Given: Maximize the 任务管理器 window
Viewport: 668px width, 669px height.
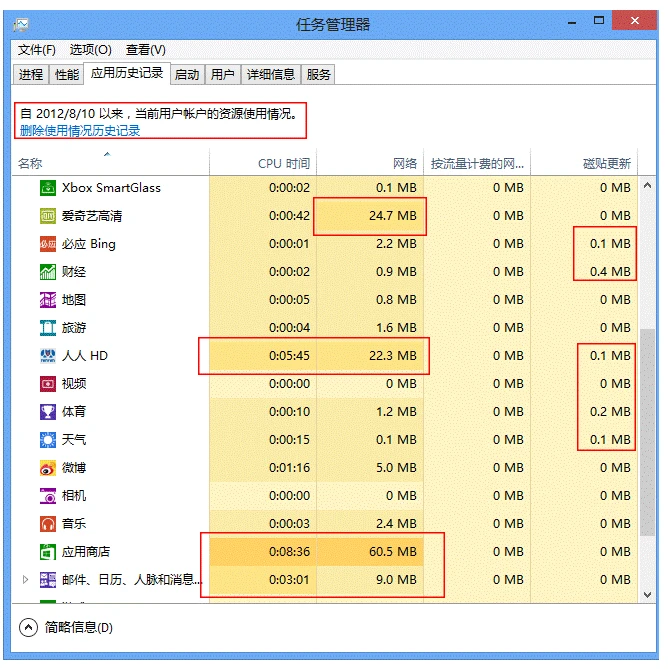Looking at the screenshot, I should click(599, 20).
